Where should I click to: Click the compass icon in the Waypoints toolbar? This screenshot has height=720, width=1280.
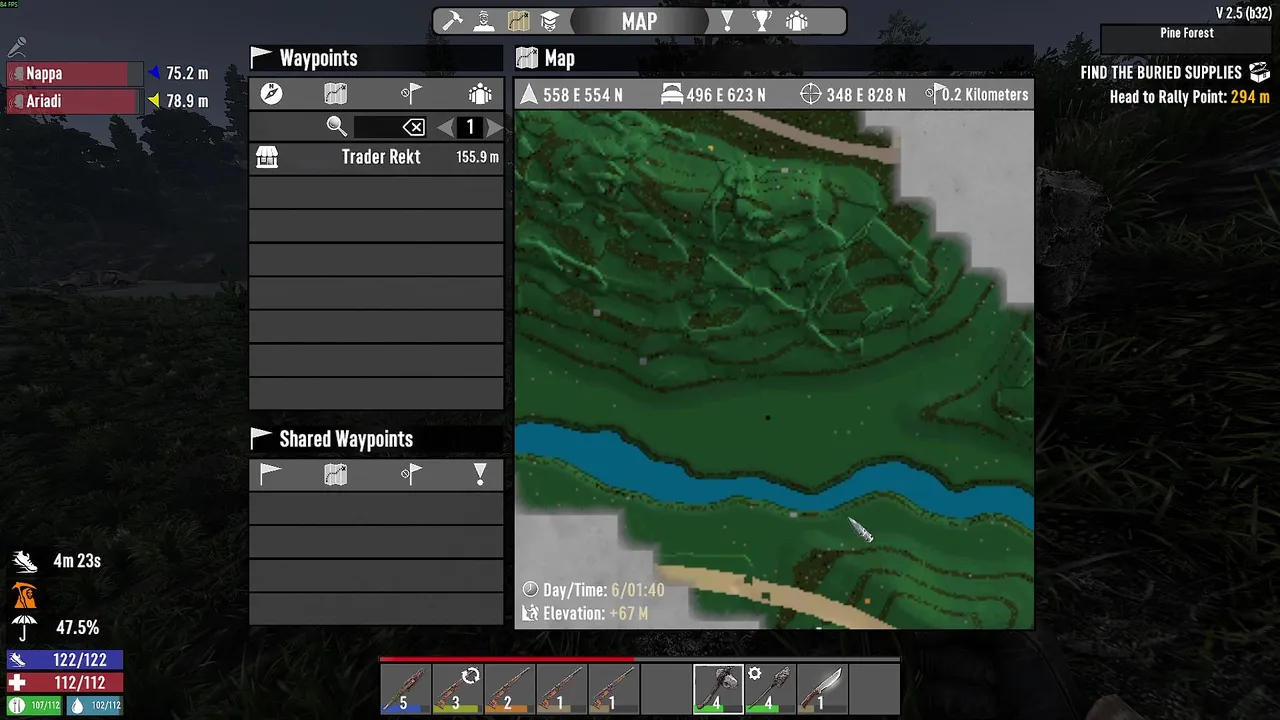tap(271, 94)
